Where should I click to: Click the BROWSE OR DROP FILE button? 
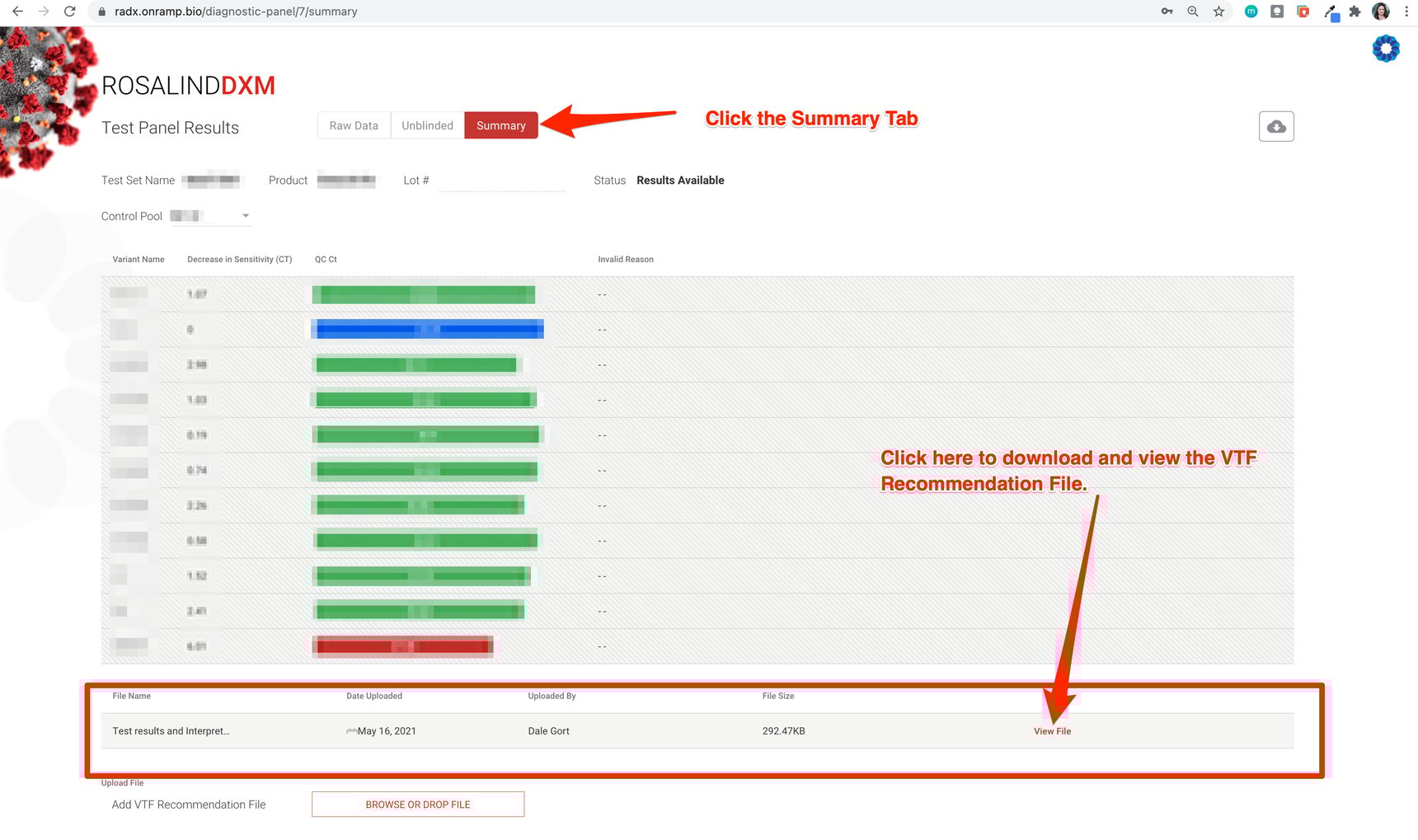coord(417,805)
